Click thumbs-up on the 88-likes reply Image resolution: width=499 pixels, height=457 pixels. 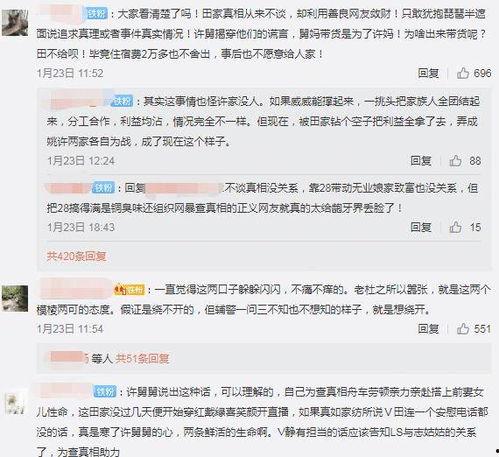click(455, 161)
